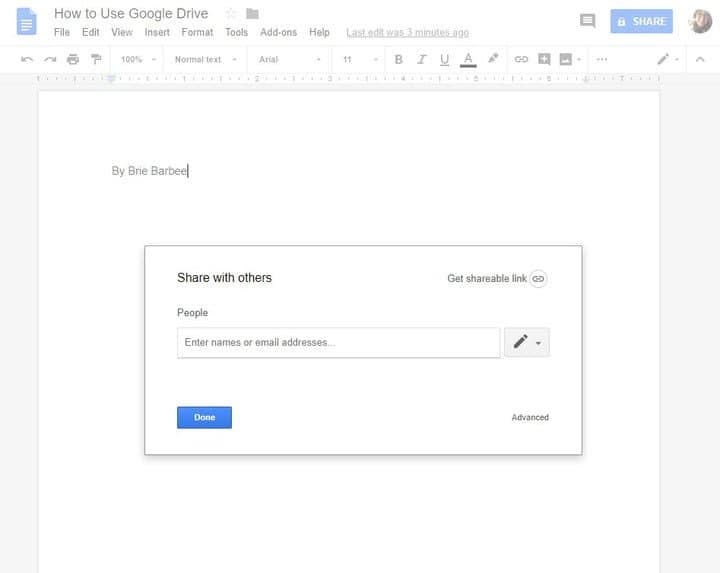Select the Paint format tool
Viewport: 720px width, 573px height.
[x=96, y=59]
